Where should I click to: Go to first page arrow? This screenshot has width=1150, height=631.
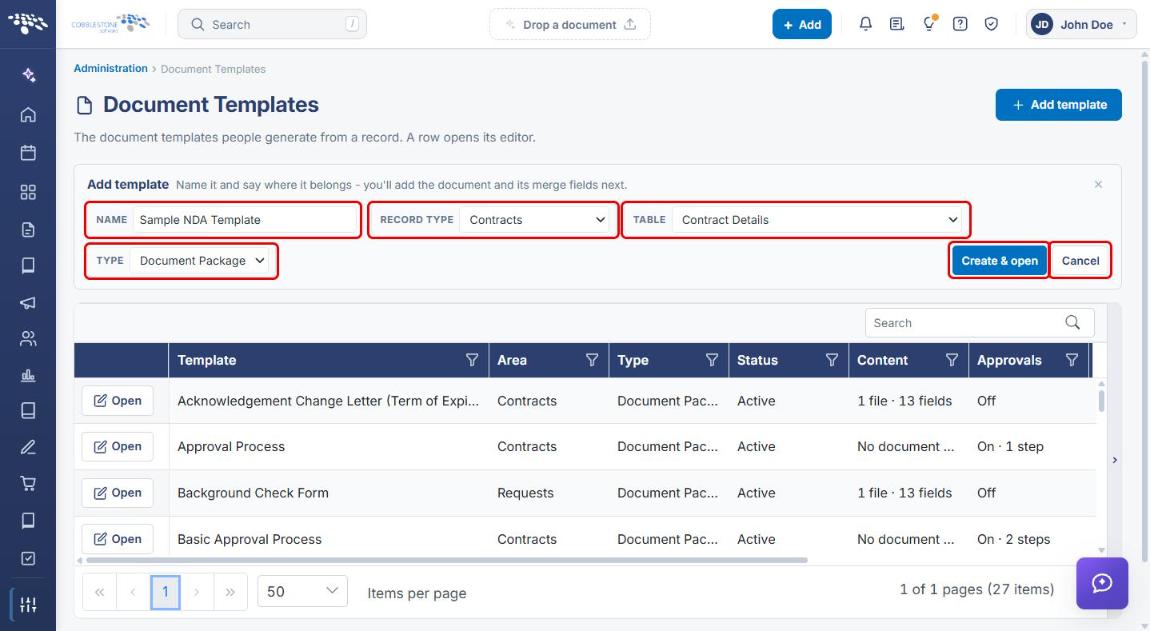(100, 591)
